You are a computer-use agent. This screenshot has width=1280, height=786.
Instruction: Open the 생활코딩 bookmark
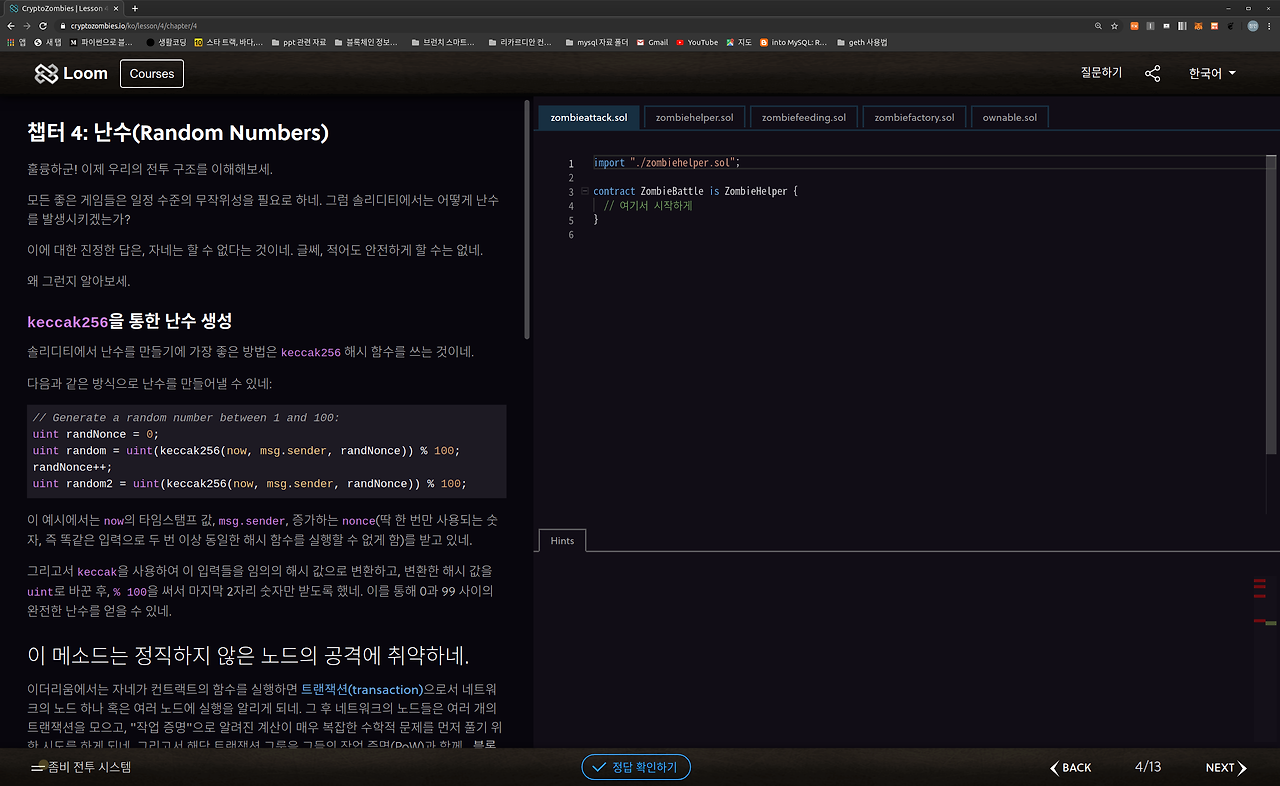tap(165, 43)
